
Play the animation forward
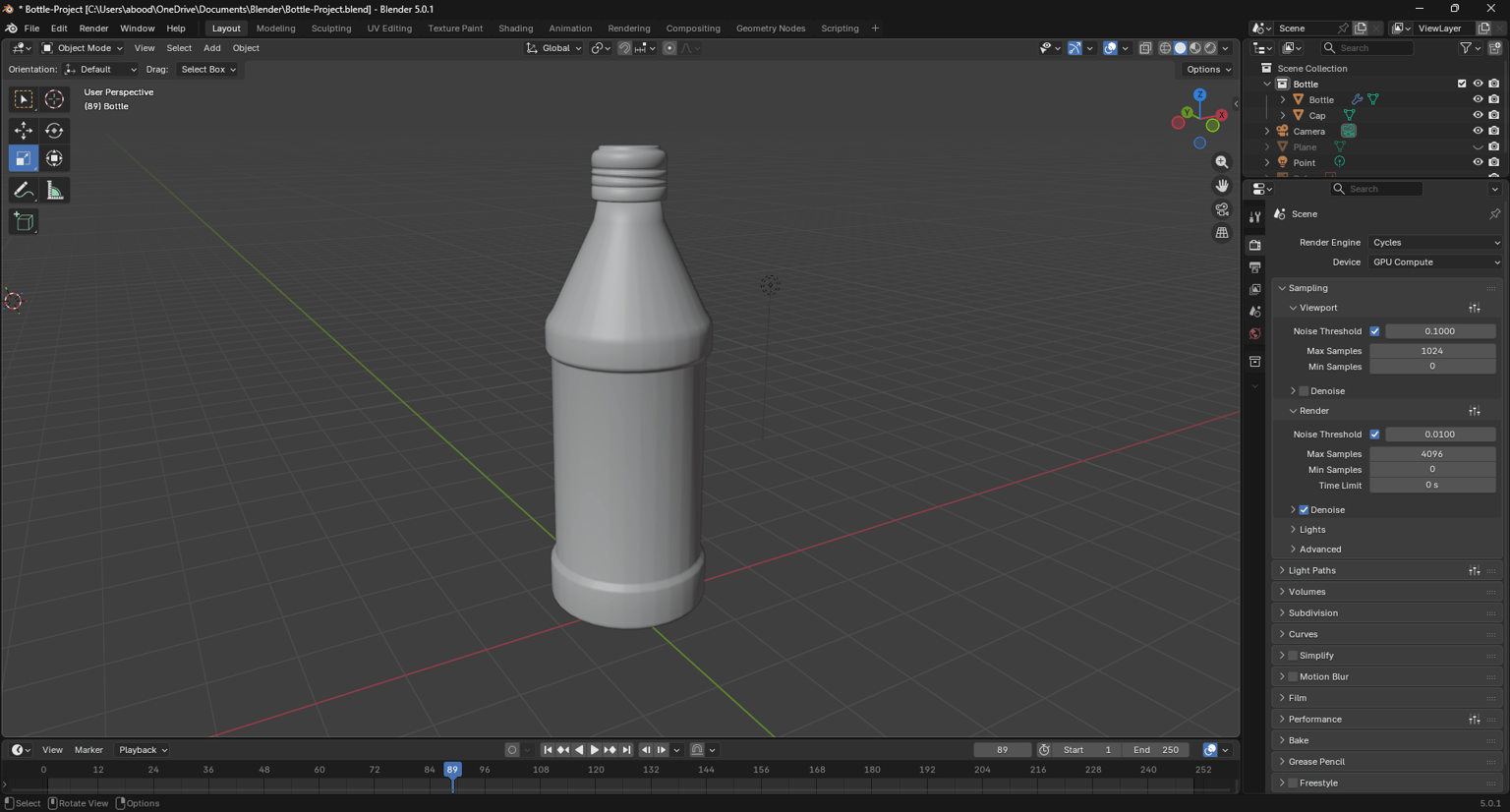595,750
